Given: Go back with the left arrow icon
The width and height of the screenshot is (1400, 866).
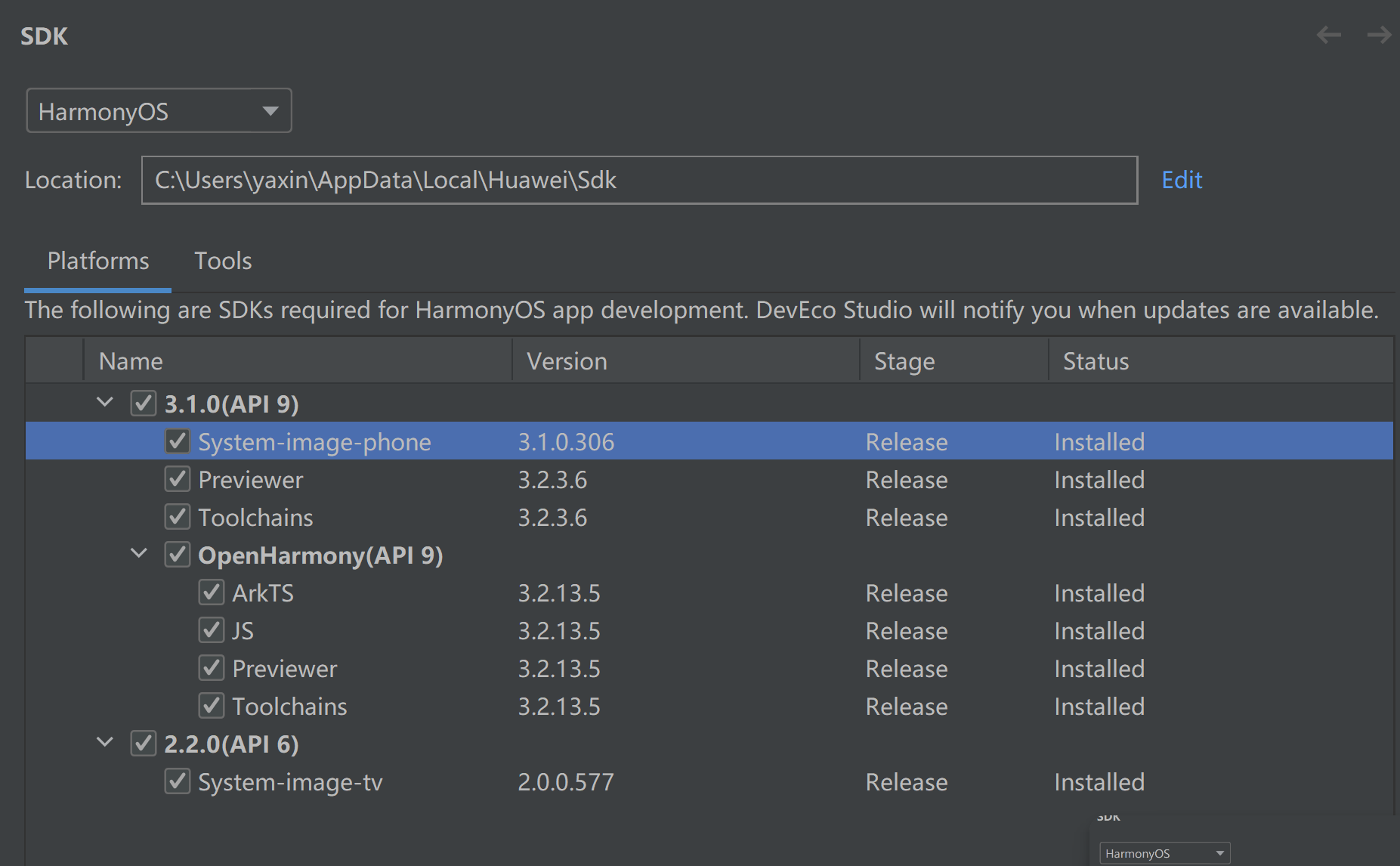Looking at the screenshot, I should 1328,35.
